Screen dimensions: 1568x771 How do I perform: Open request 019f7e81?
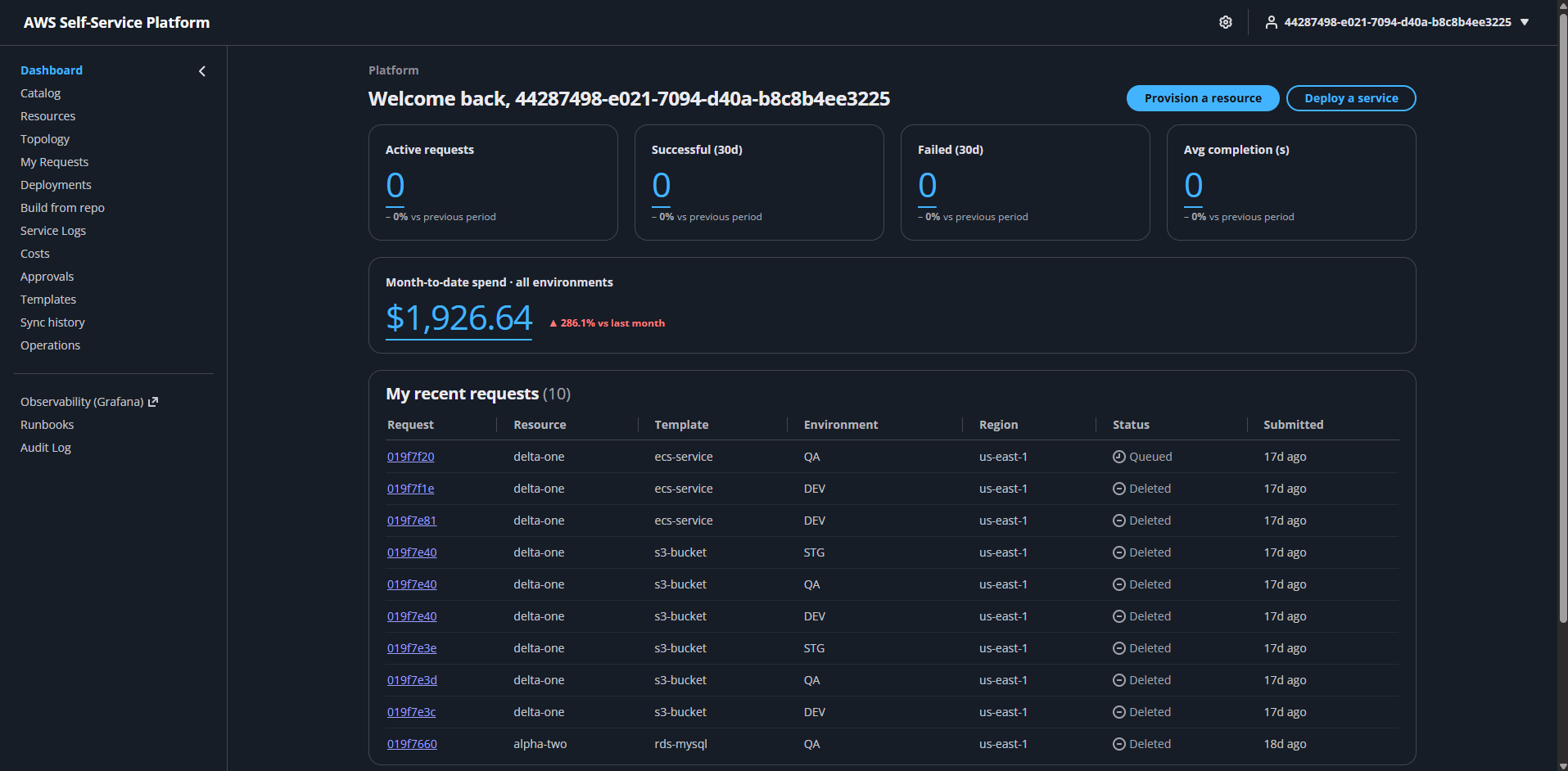pyautogui.click(x=412, y=521)
